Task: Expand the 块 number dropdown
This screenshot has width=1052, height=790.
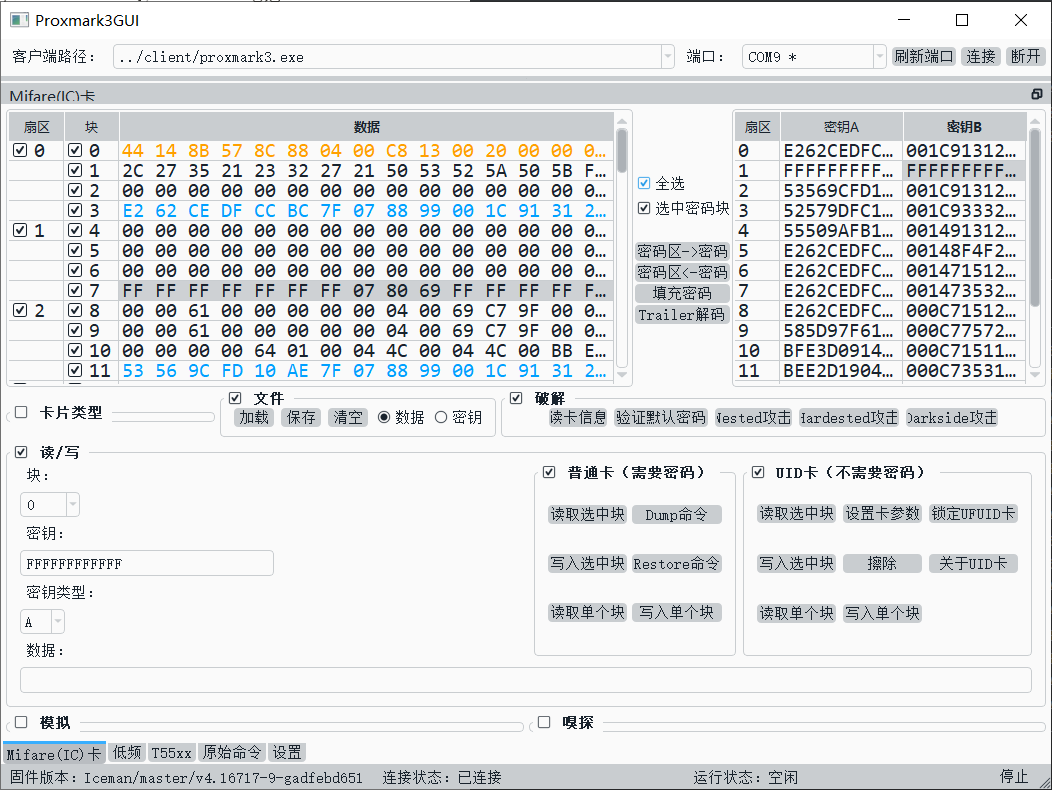Action: pos(72,505)
